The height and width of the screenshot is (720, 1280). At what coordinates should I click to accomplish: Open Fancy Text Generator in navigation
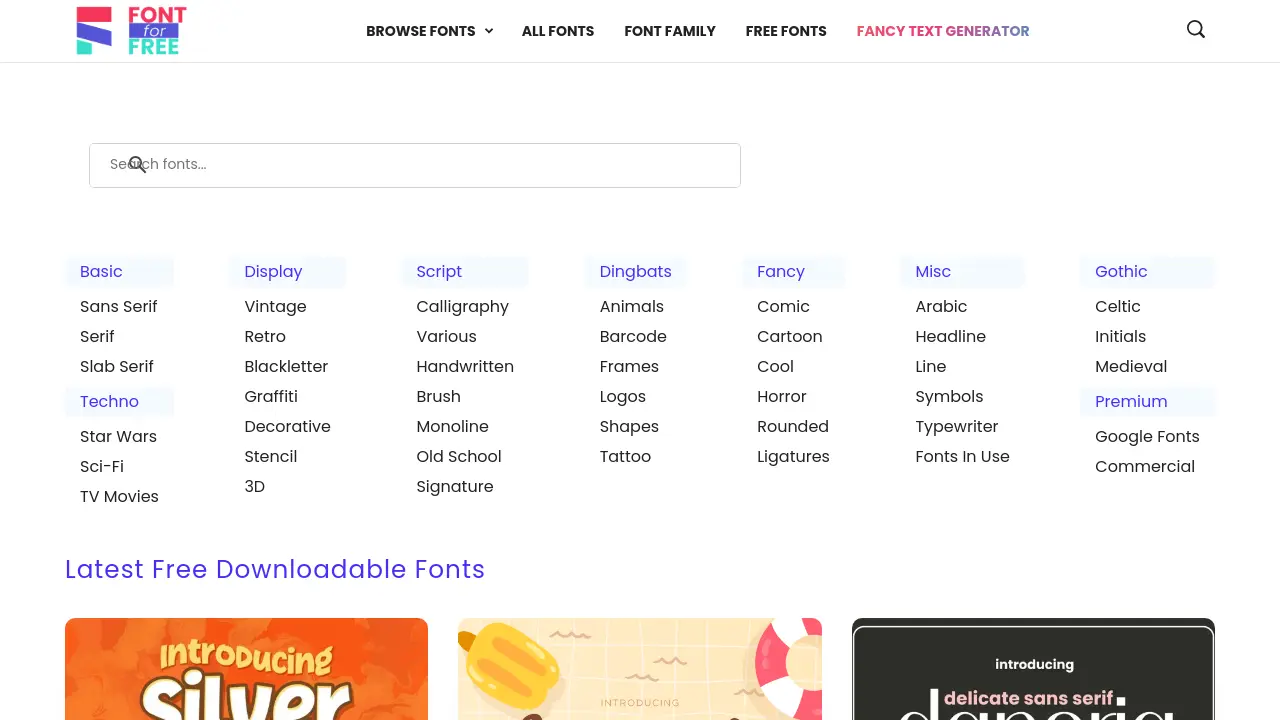click(x=943, y=31)
